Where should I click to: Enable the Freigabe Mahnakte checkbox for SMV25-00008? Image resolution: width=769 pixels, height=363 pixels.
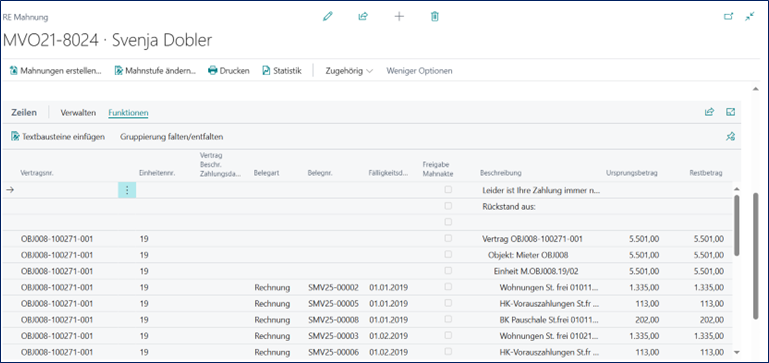click(448, 319)
